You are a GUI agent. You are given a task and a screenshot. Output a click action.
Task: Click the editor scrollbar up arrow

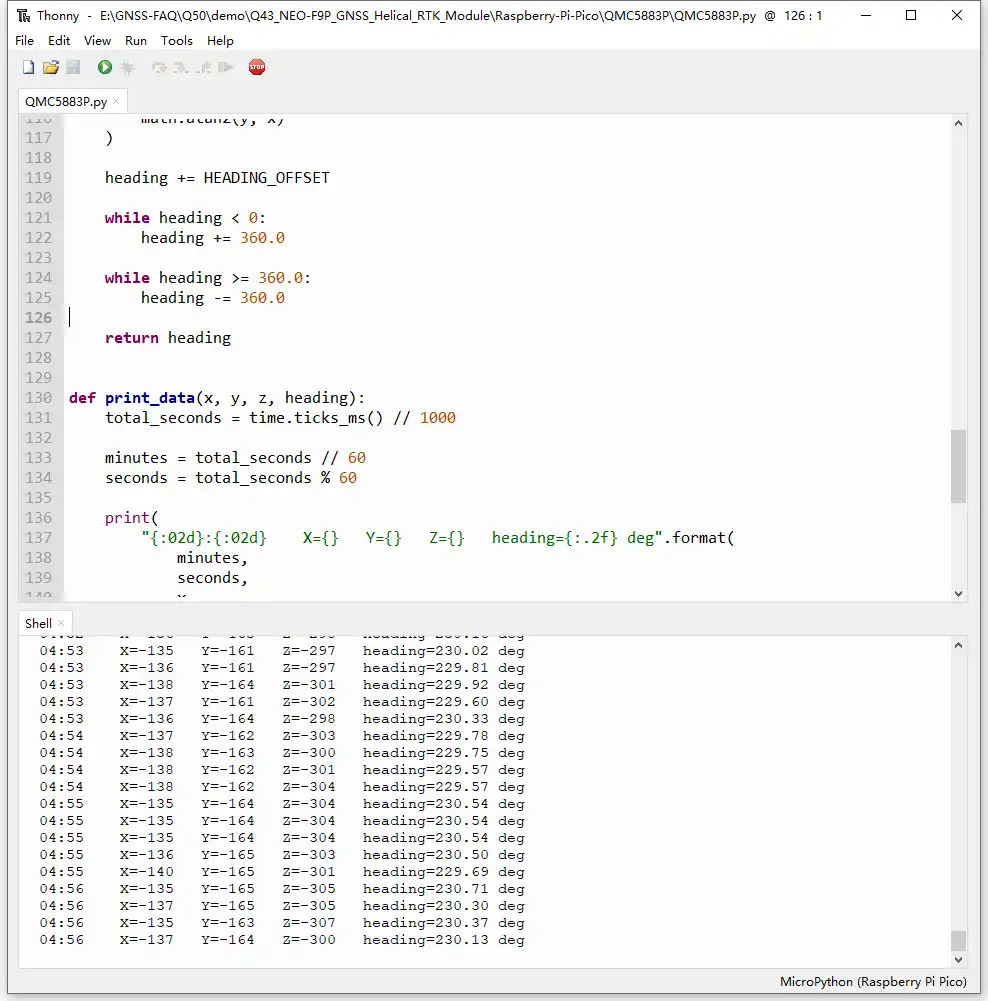coord(958,123)
